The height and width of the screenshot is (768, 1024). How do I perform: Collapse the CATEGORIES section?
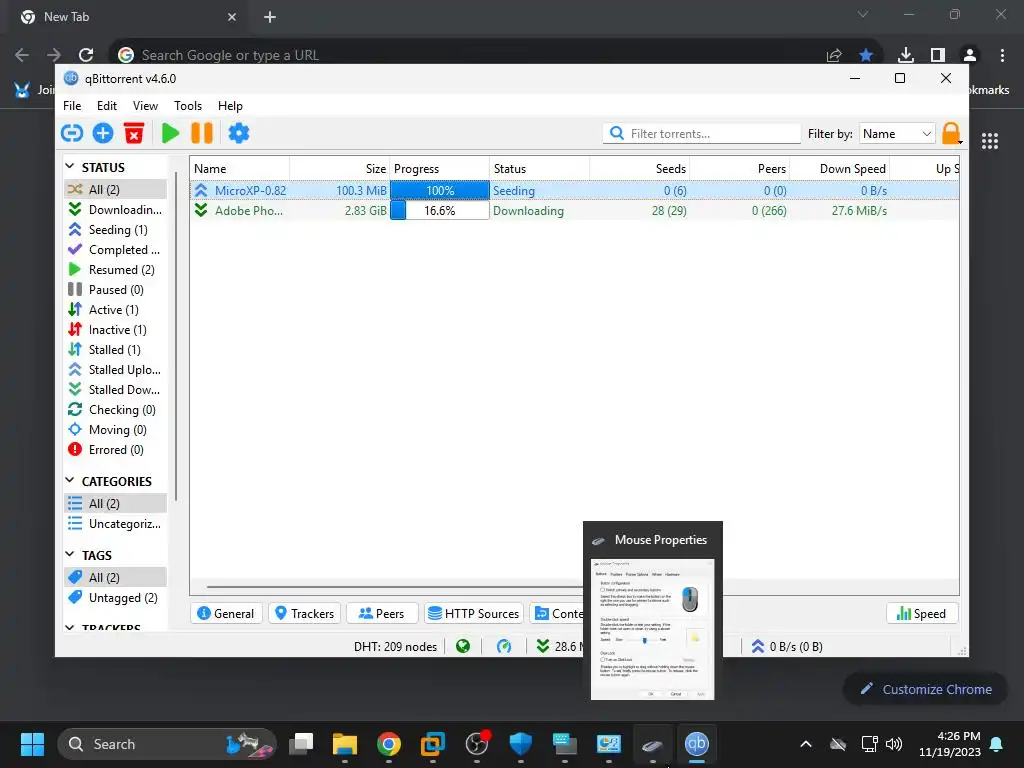70,481
